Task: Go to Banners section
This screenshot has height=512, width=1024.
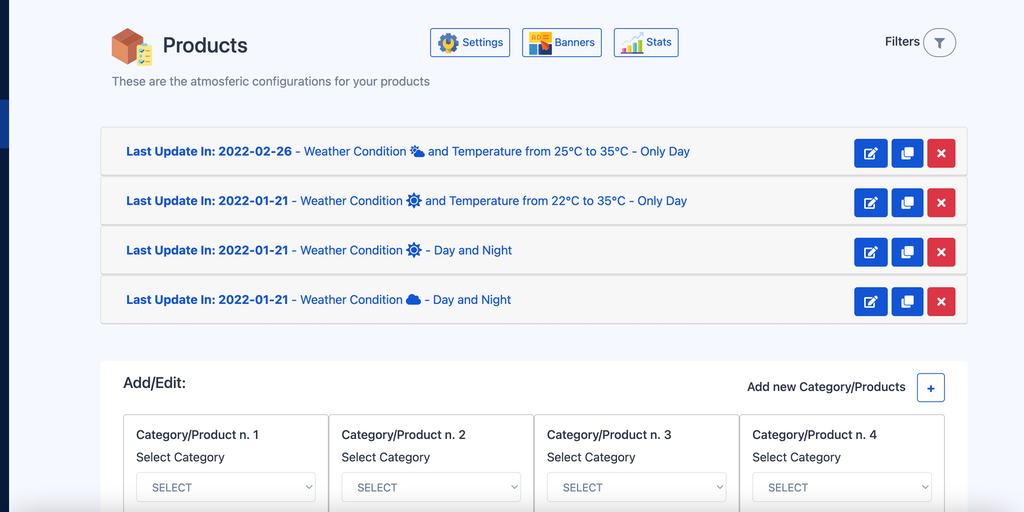Action: (561, 43)
